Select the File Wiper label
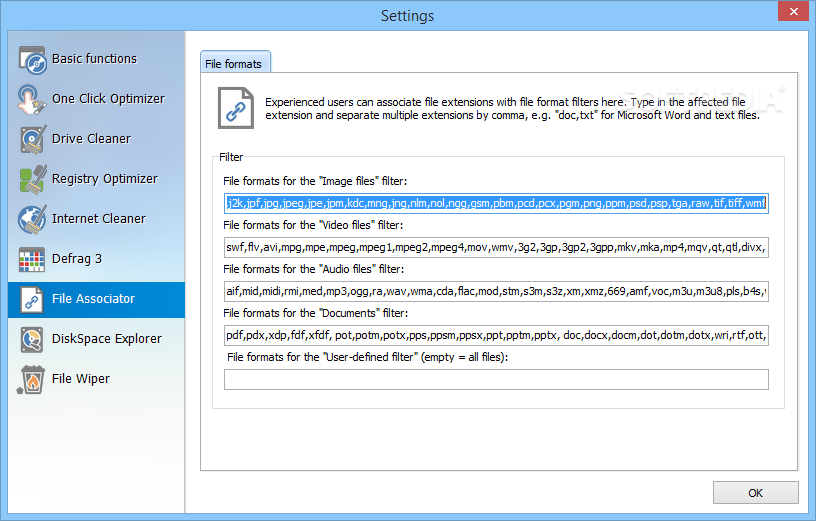This screenshot has width=816, height=521. pos(81,379)
